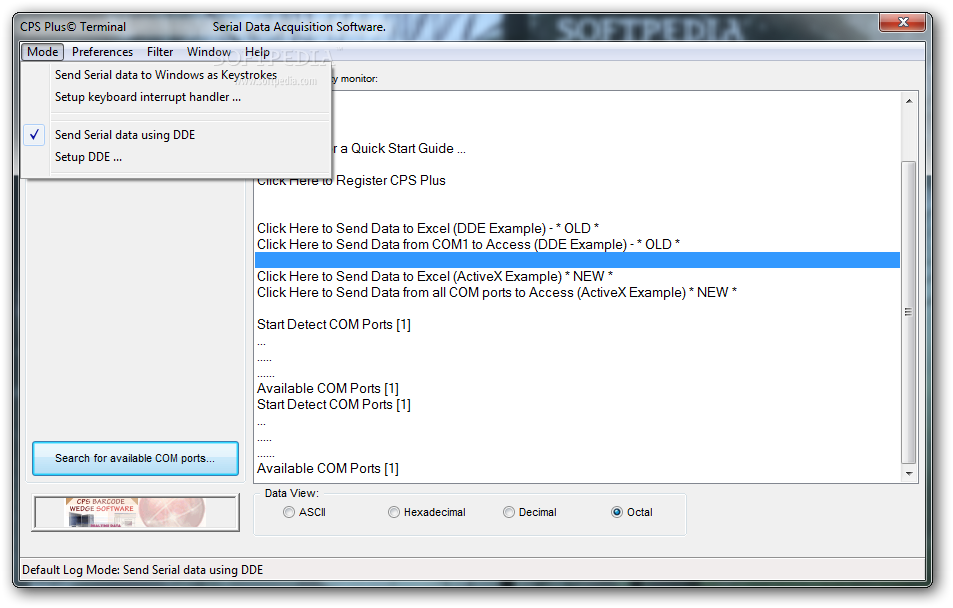Image resolution: width=953 pixels, height=608 pixels.
Task: Click the blue highlighted empty row
Action: tap(577, 260)
